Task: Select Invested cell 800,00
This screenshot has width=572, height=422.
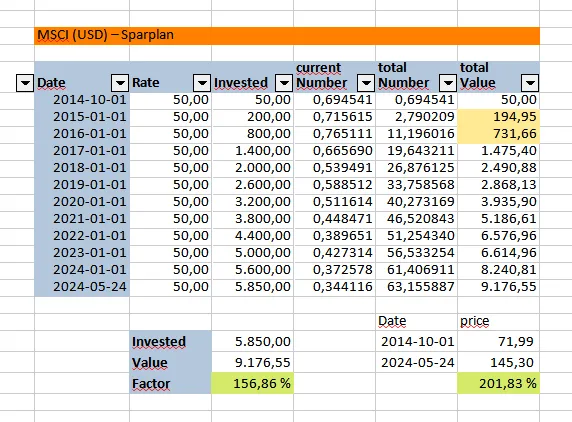Action: (252, 134)
